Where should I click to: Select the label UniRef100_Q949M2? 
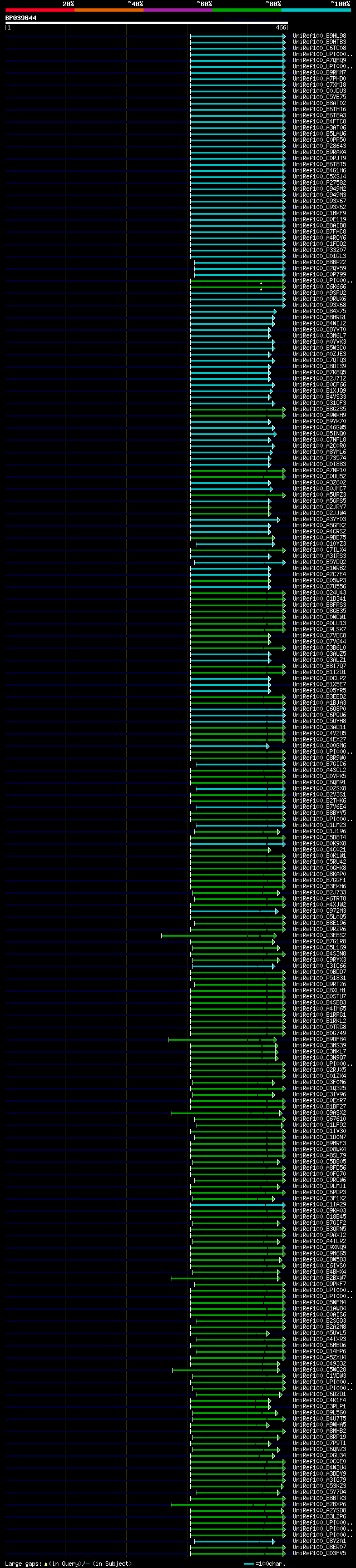(x=319, y=189)
